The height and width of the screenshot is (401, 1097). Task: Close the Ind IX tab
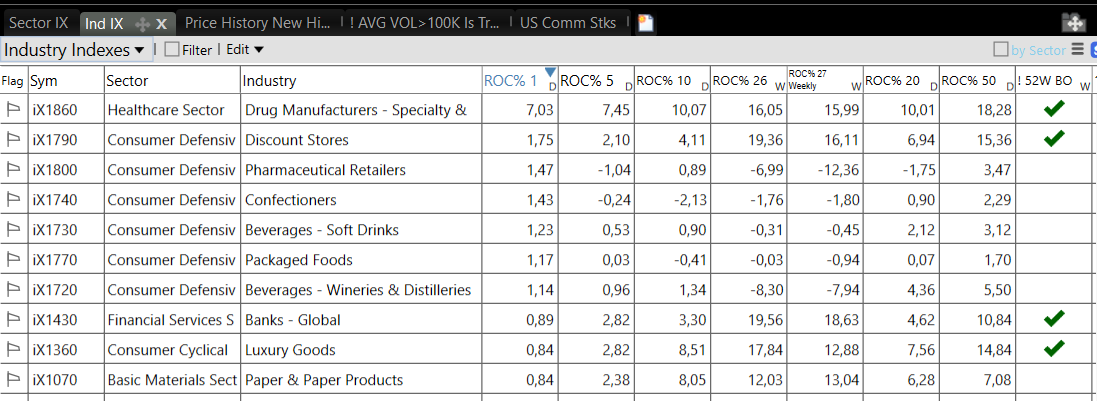162,23
